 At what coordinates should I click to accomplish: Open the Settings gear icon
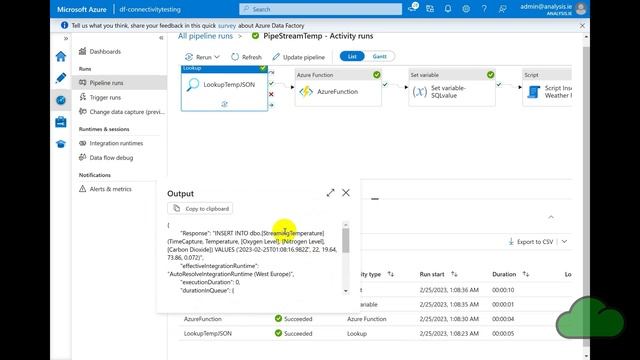pos(466,9)
